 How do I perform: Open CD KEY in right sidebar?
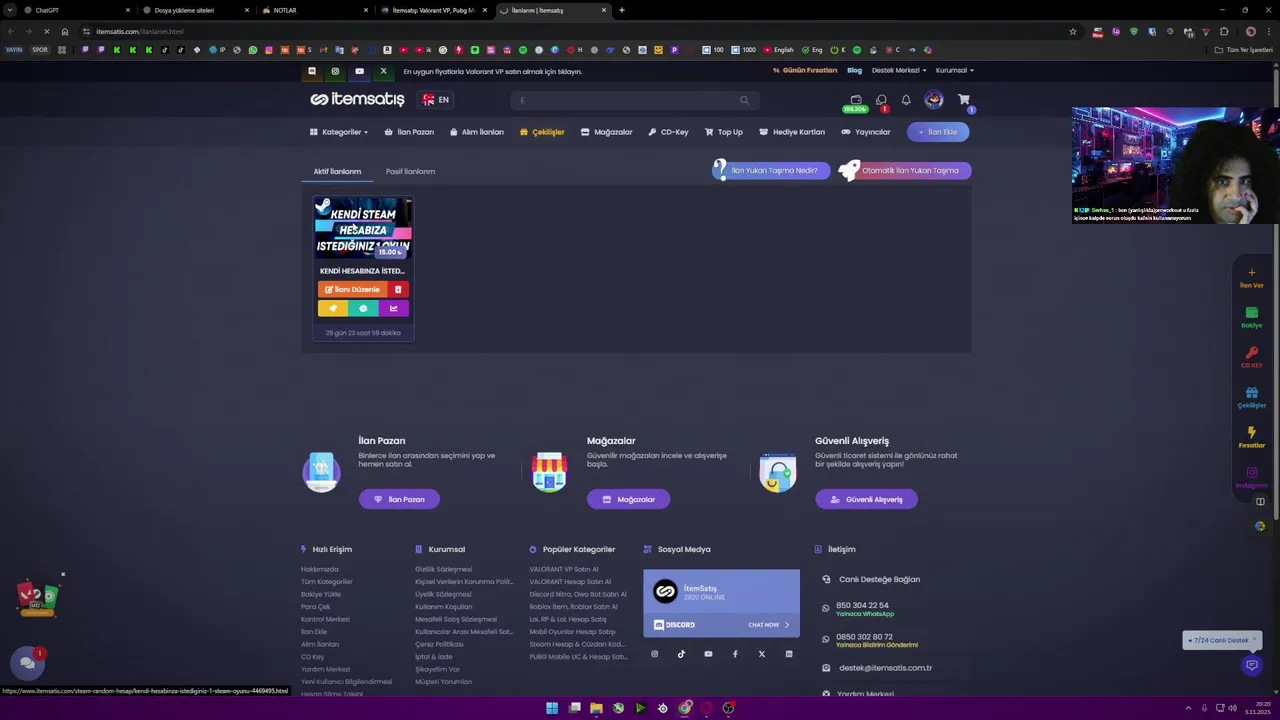(x=1251, y=358)
